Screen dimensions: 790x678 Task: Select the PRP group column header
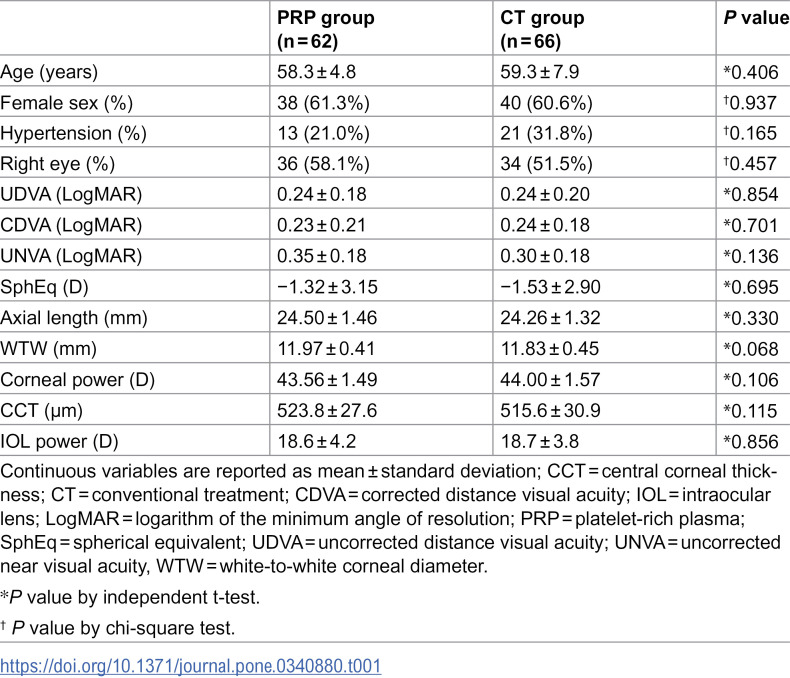[x=326, y=29]
